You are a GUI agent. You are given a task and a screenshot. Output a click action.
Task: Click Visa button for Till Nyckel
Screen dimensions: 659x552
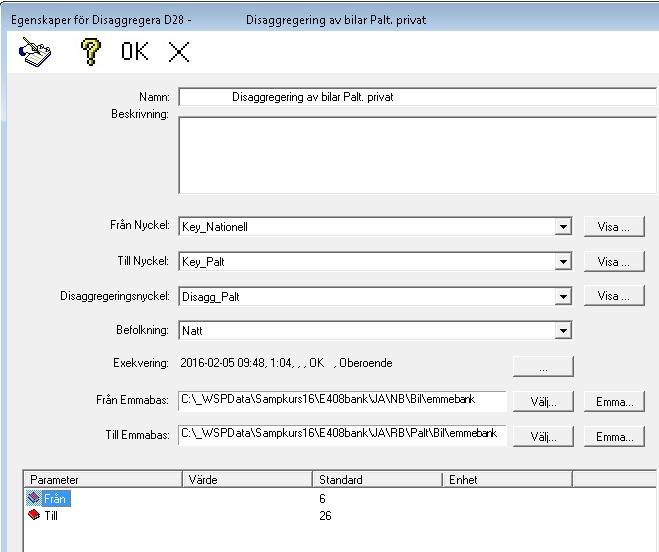[x=614, y=262]
